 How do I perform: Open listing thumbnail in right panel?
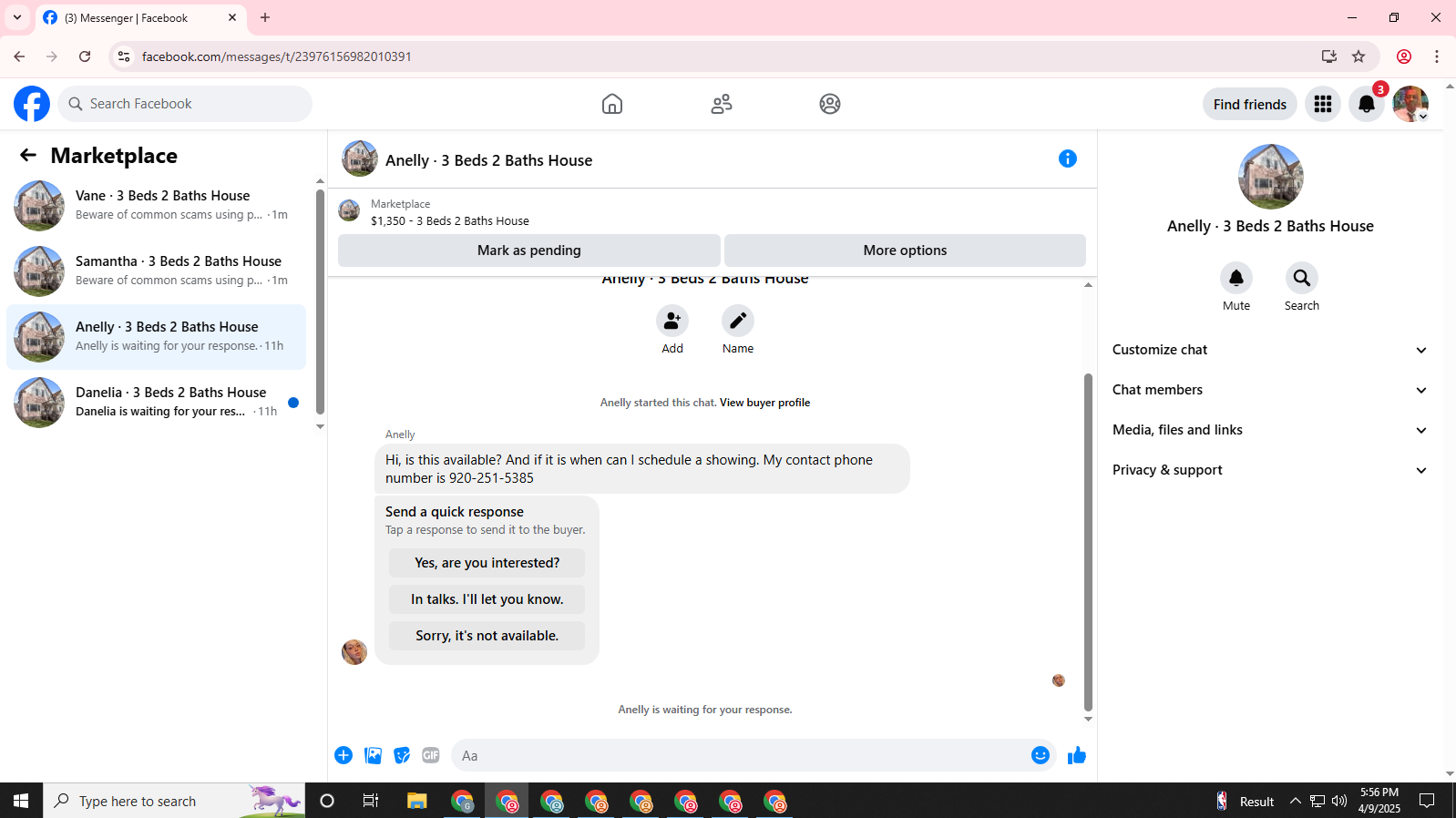click(x=1270, y=177)
